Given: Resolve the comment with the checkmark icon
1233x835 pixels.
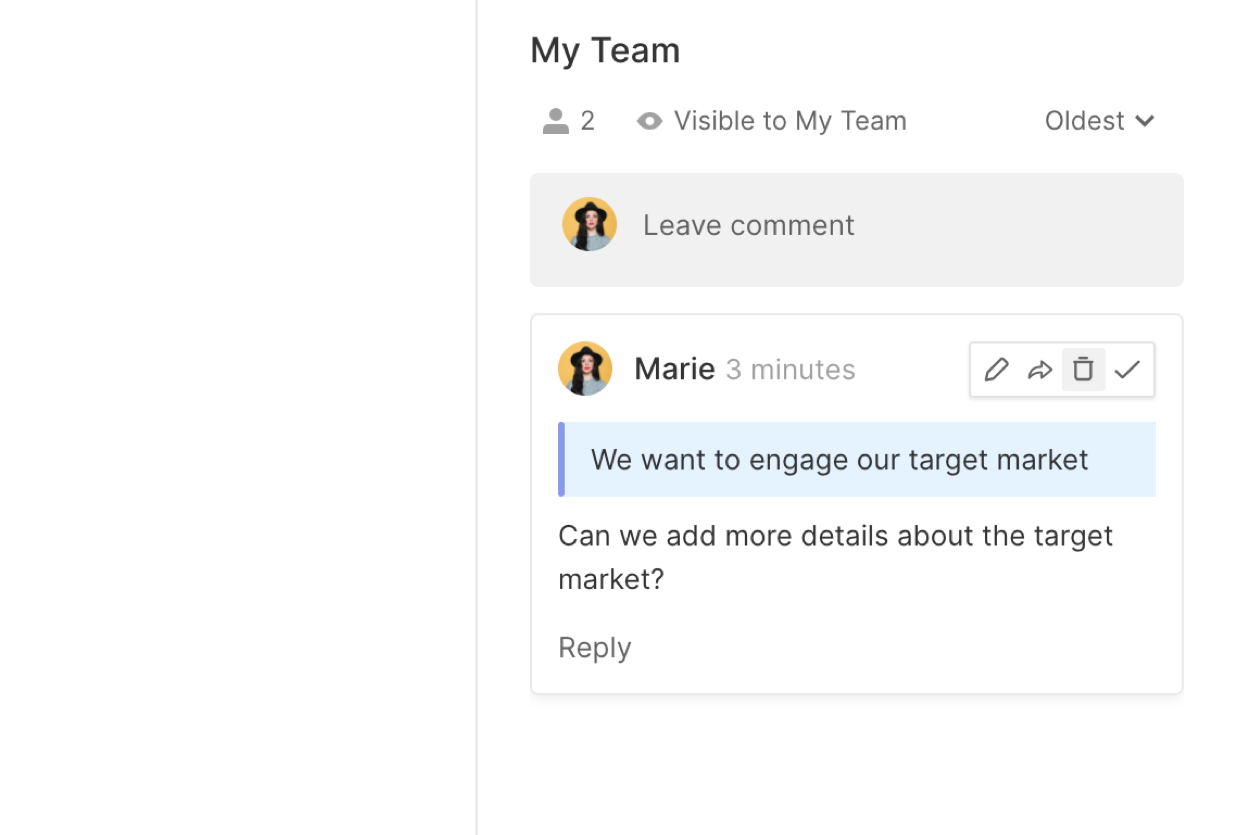Looking at the screenshot, I should (1127, 370).
